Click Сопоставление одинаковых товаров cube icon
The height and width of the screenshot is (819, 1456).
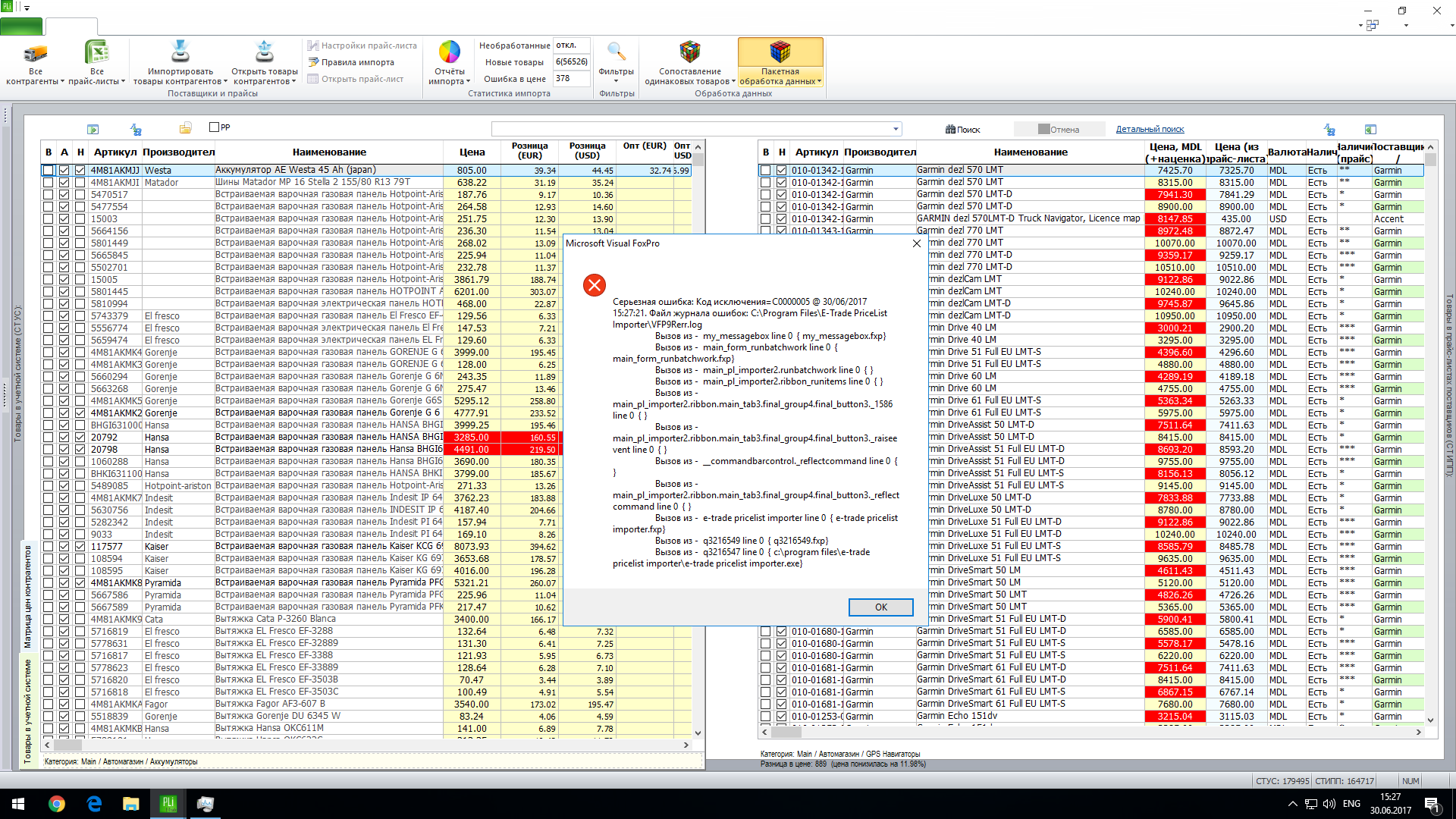[689, 52]
